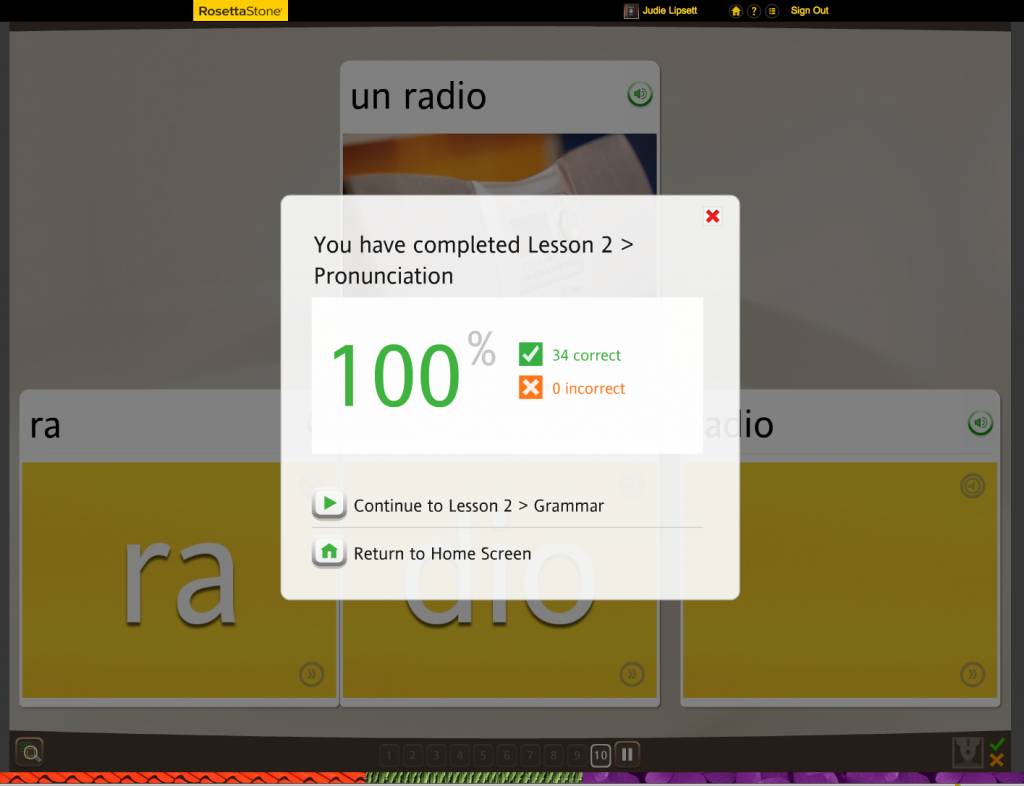This screenshot has height=786, width=1024.
Task: Click the Judie Lipsett user name
Action: (x=669, y=10)
